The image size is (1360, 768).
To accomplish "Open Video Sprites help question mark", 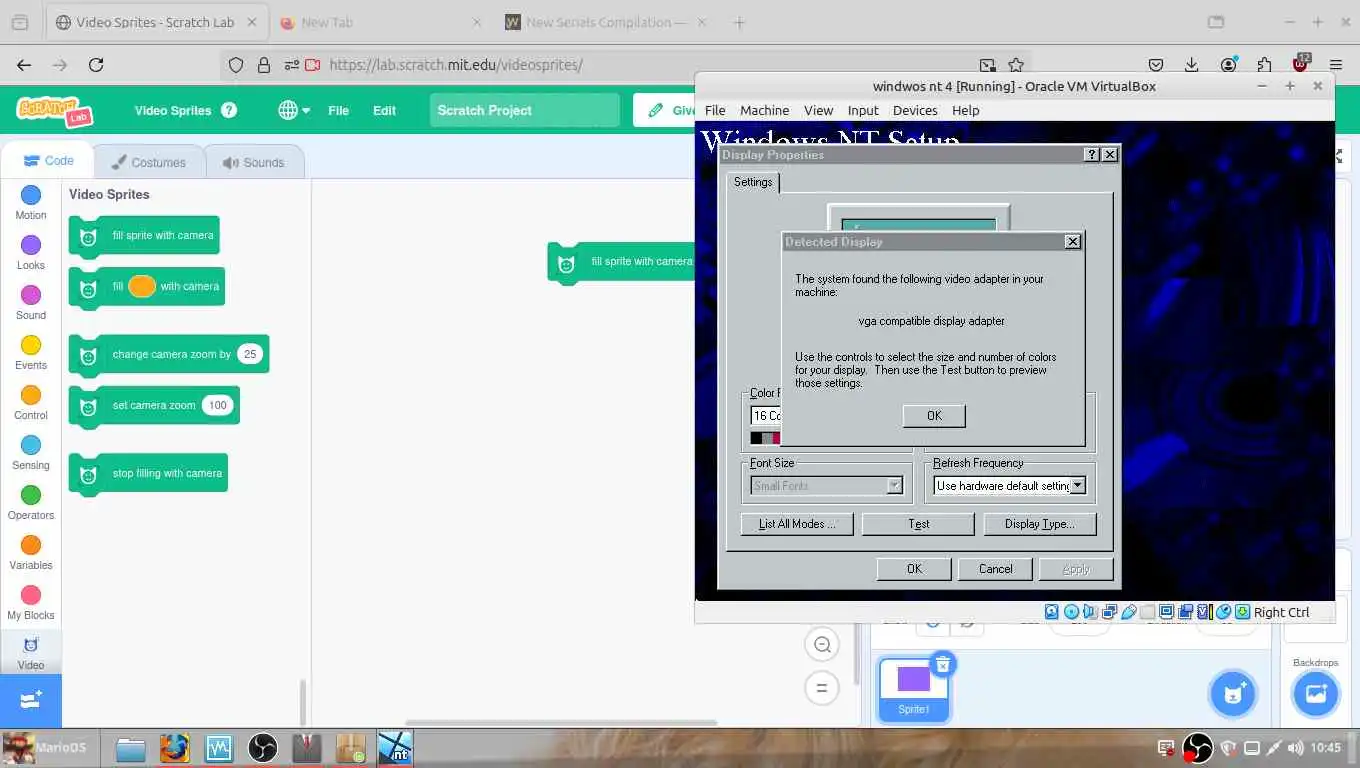I will pyautogui.click(x=229, y=110).
